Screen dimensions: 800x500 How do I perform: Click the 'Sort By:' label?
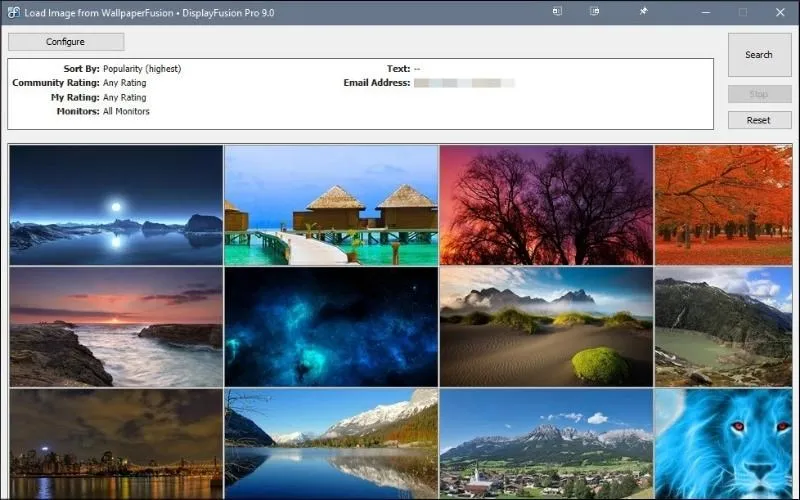pos(82,68)
